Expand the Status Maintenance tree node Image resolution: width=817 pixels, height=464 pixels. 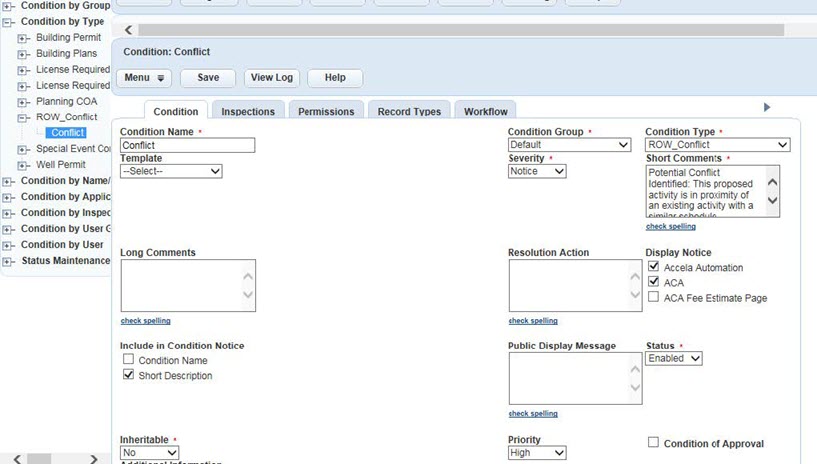(x=8, y=261)
